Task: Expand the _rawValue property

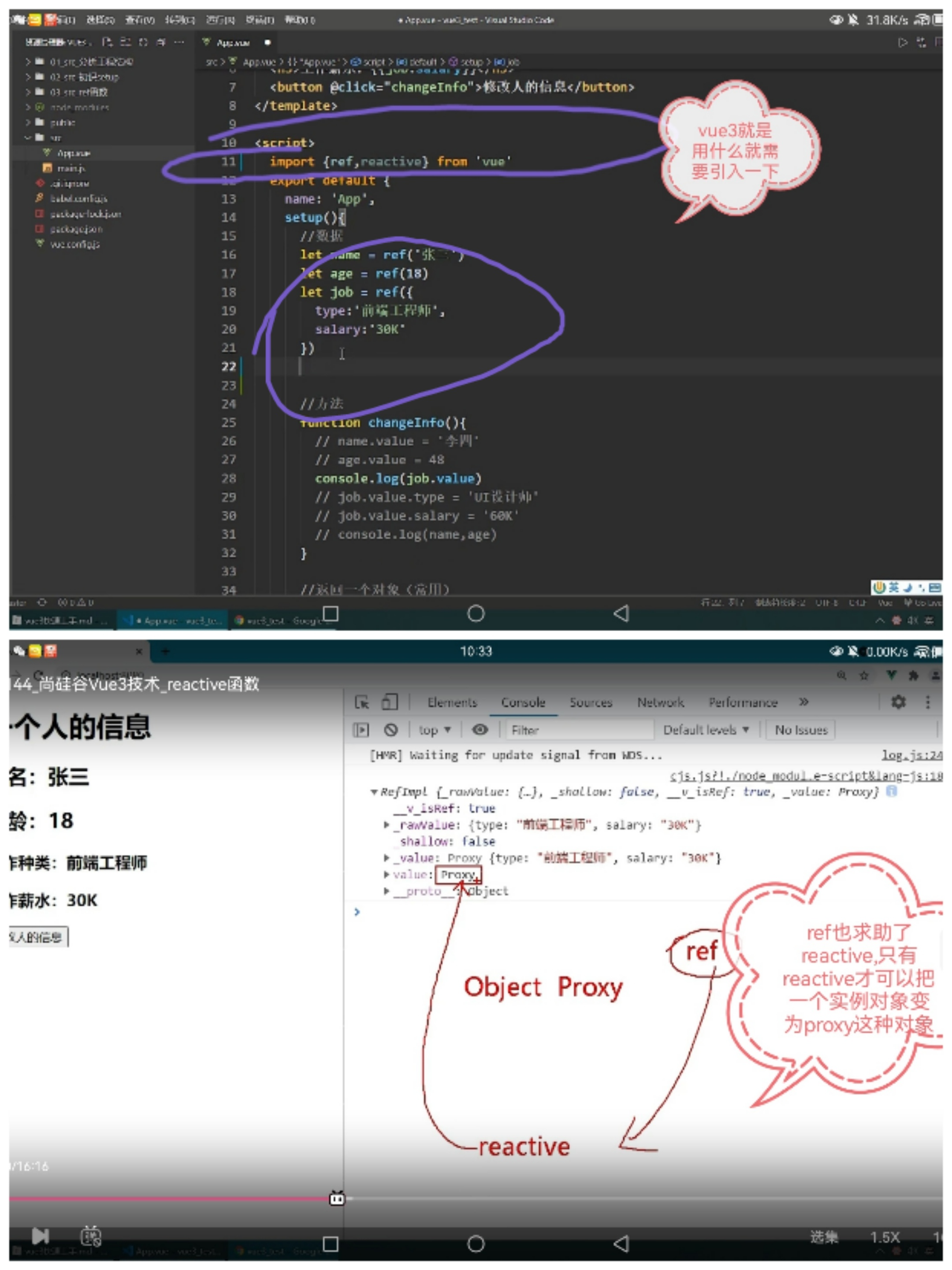Action: click(387, 825)
